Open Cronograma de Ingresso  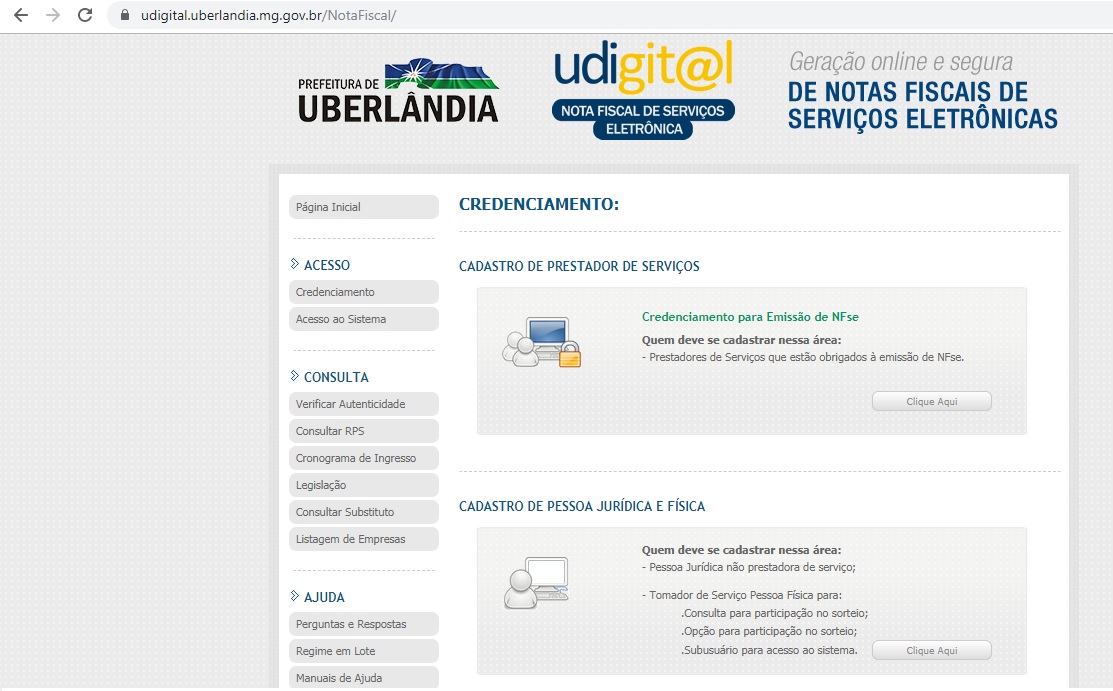(x=363, y=457)
